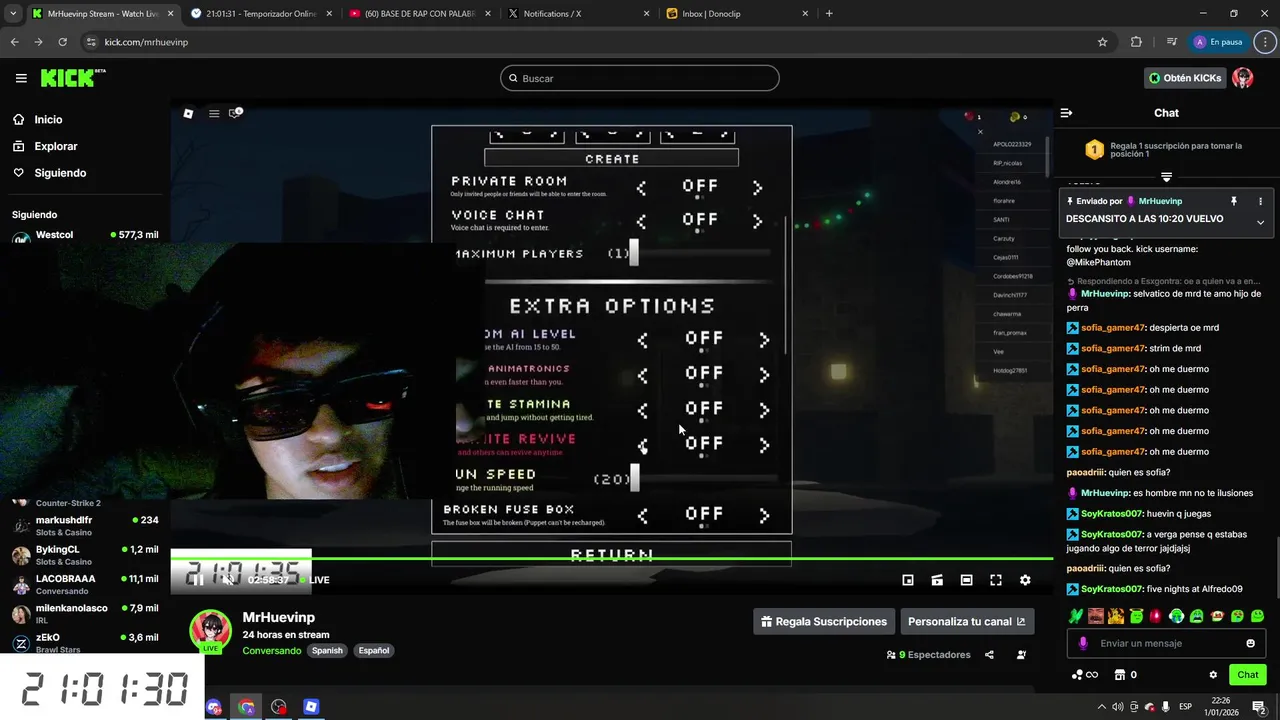Click MrHuevinp channel avatar
The image size is (1280, 720).
tap(211, 629)
